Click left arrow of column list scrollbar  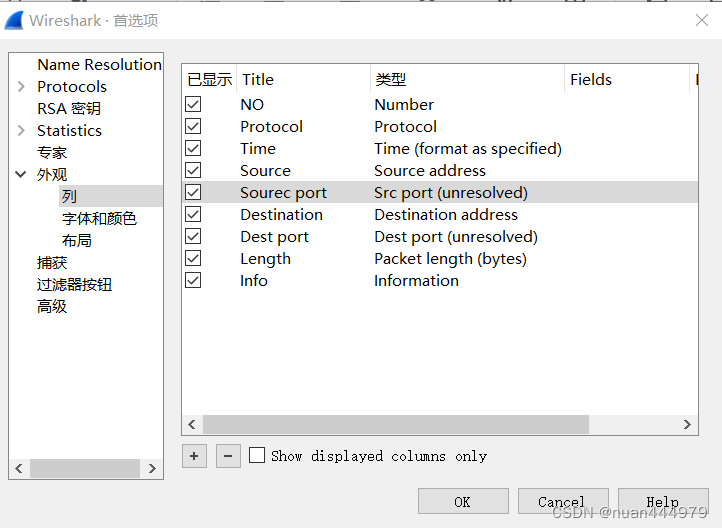(x=192, y=424)
